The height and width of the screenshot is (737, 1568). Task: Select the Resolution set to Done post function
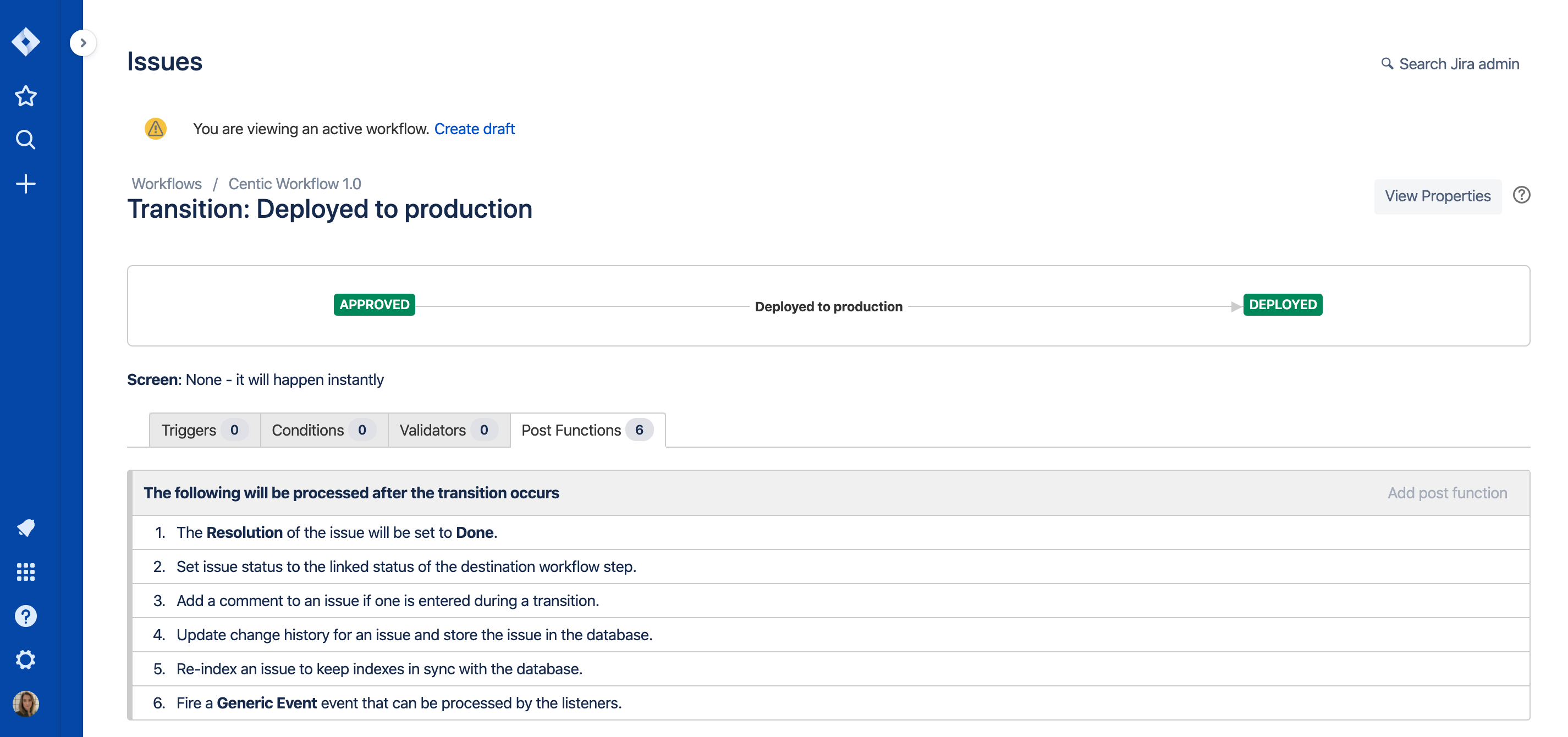click(830, 532)
